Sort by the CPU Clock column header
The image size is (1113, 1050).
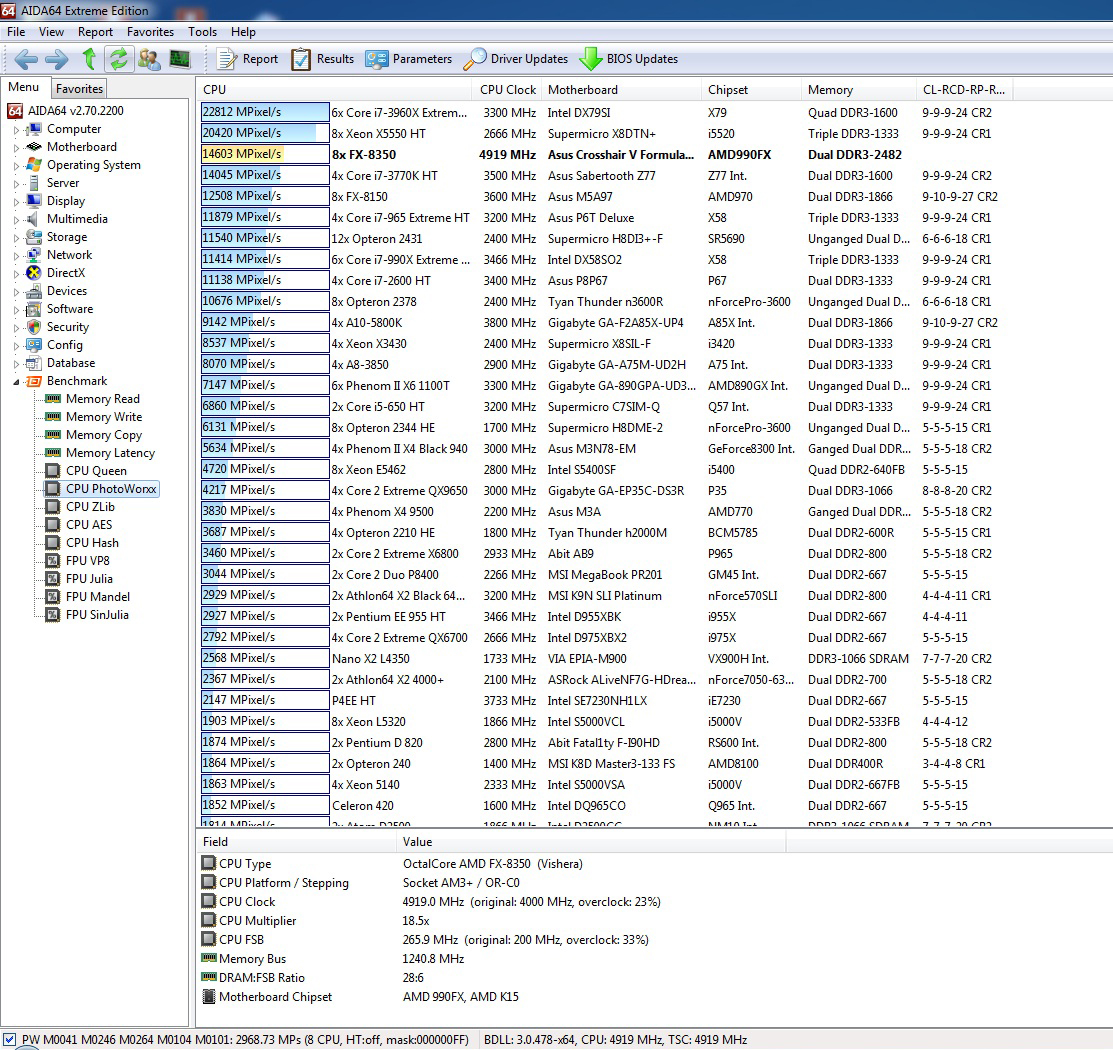tap(507, 89)
